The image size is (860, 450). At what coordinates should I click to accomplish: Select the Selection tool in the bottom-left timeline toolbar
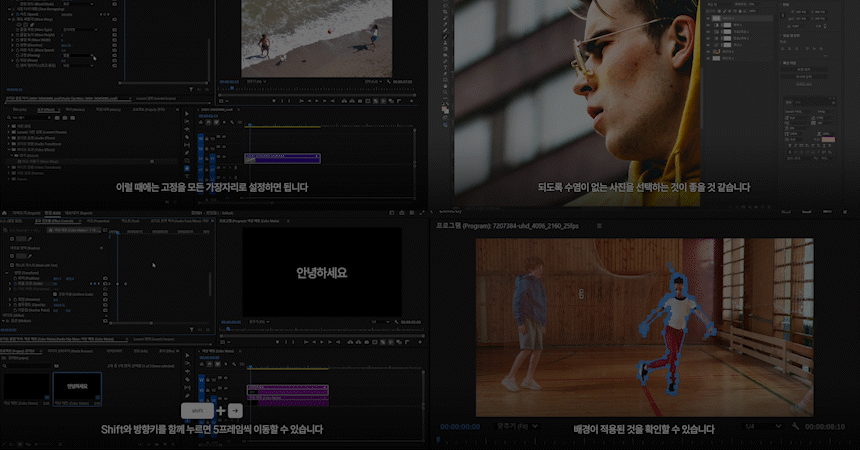click(x=187, y=354)
